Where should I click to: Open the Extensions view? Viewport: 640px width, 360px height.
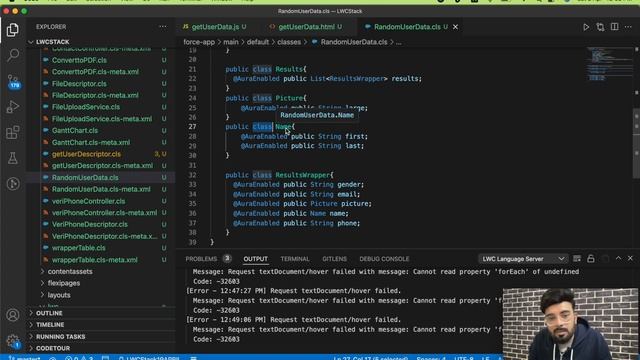click(x=13, y=132)
